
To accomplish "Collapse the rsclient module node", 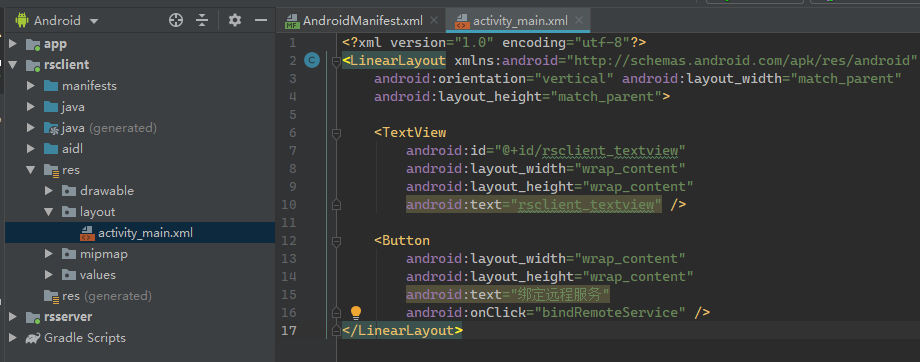I will 13,65.
